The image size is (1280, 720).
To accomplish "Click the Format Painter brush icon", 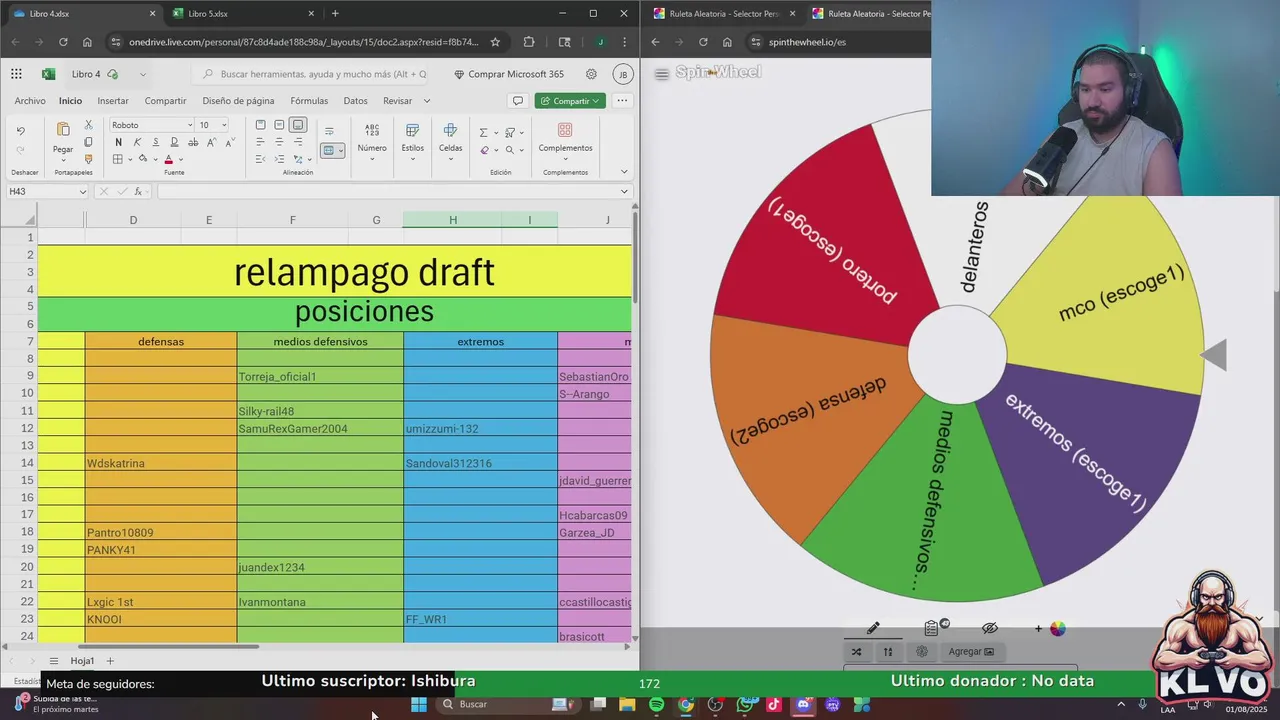I will click(88, 159).
